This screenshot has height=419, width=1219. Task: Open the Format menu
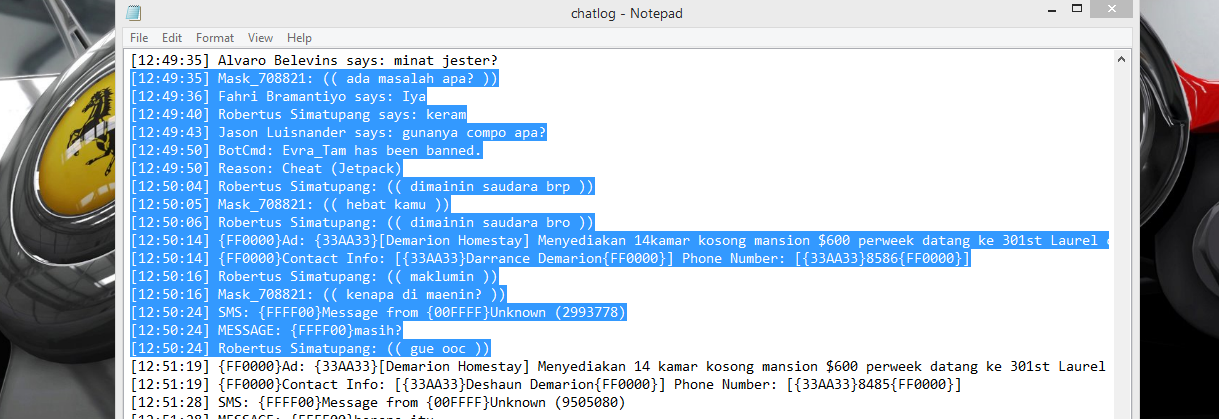click(x=215, y=38)
